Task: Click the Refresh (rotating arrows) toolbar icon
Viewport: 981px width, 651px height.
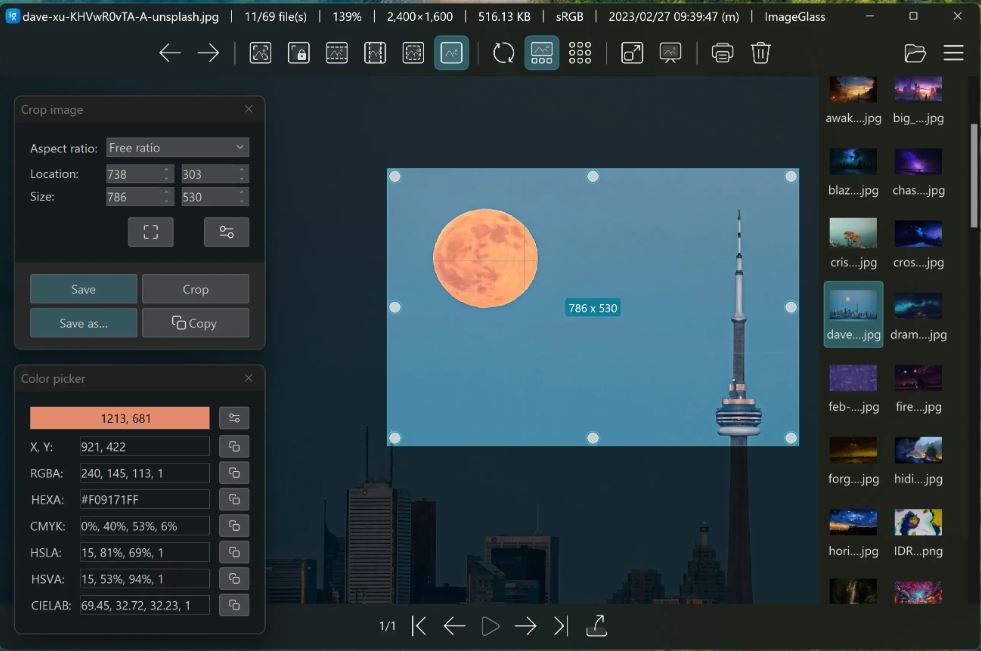Action: click(x=504, y=53)
